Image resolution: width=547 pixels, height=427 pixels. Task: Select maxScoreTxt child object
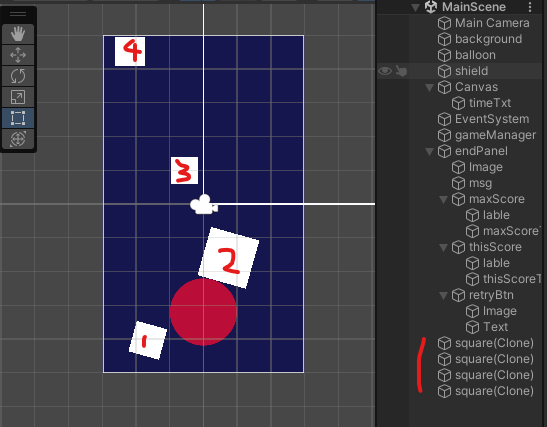point(512,231)
